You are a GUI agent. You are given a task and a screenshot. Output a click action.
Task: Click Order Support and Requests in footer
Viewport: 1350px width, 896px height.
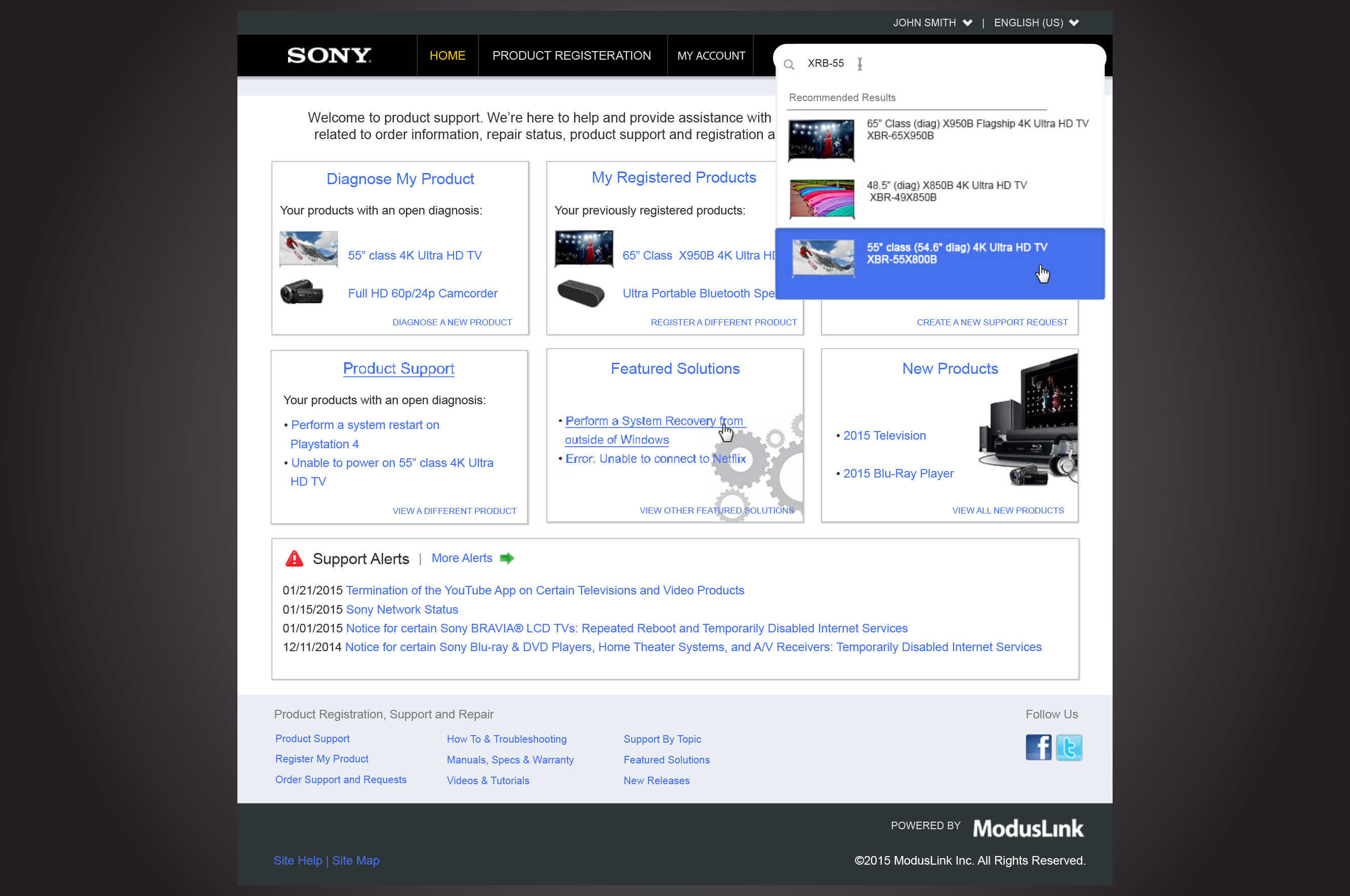point(341,780)
